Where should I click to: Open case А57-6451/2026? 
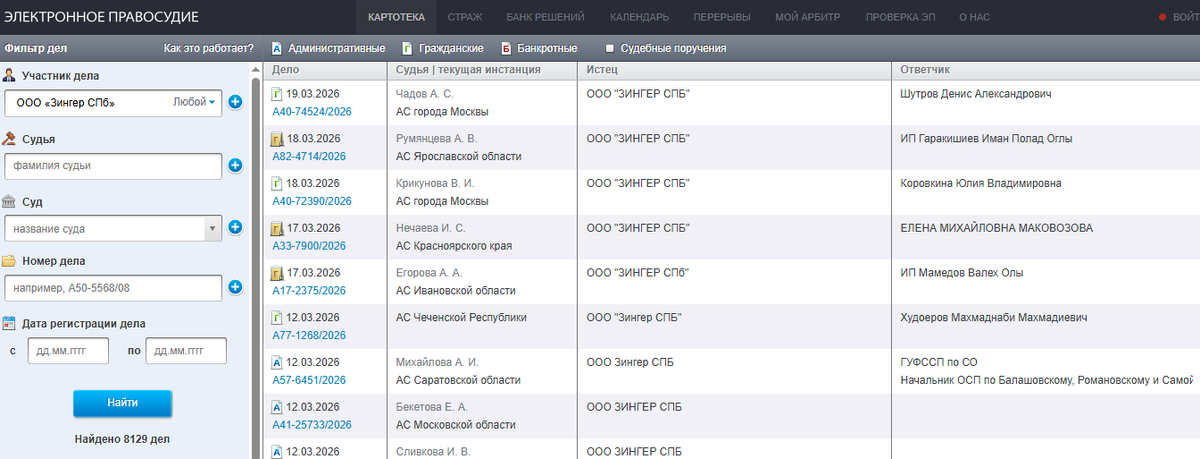(x=309, y=380)
